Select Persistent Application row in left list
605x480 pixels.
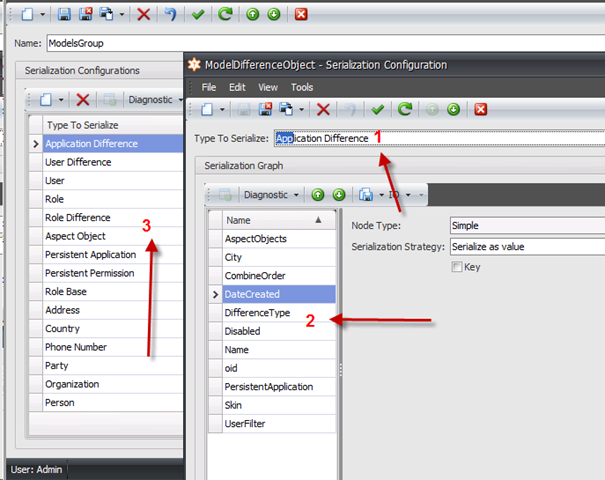[x=113, y=255]
